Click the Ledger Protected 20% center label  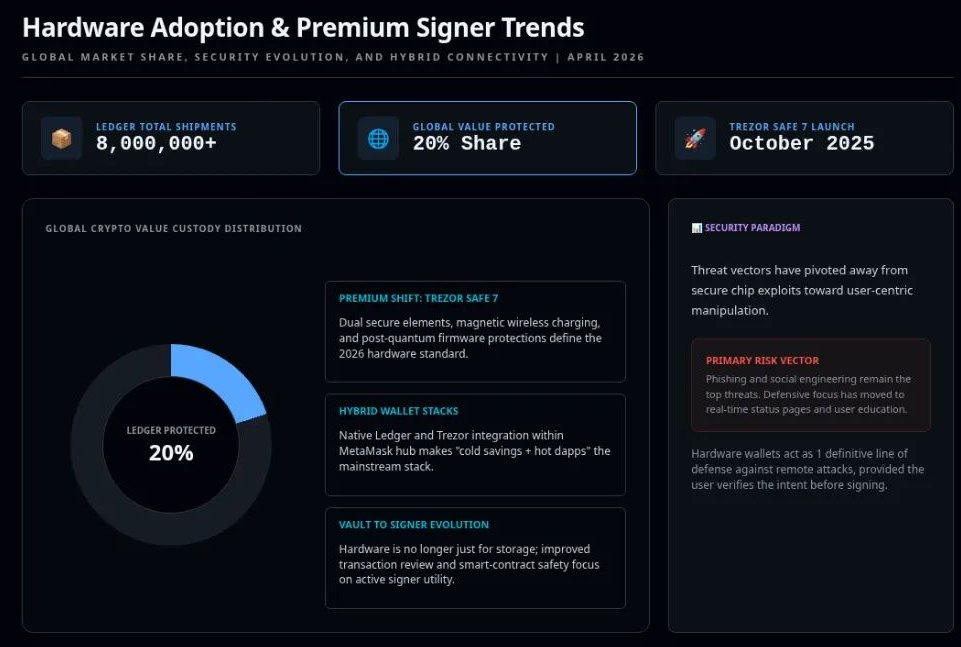pos(171,443)
